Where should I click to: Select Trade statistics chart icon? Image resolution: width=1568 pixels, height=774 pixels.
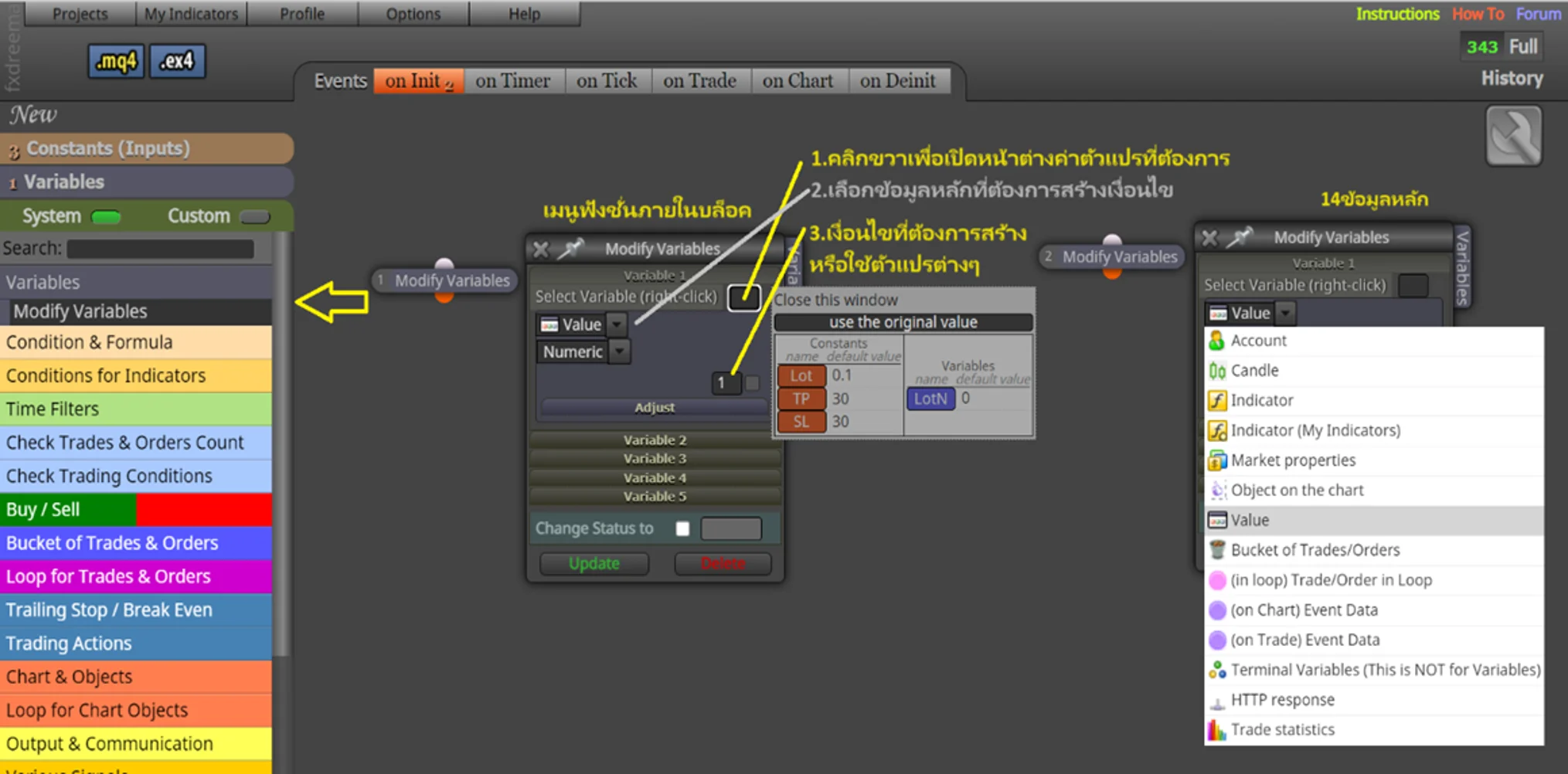[x=1217, y=729]
